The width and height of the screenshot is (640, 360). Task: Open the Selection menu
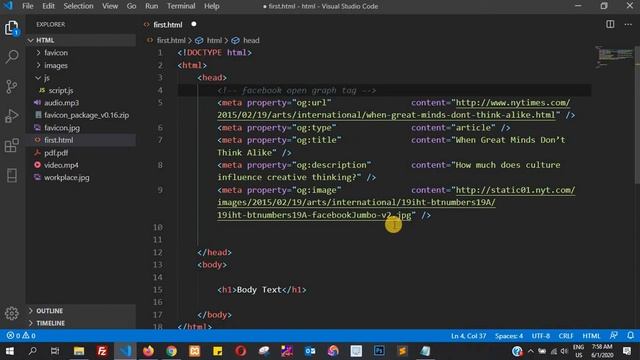point(78,6)
